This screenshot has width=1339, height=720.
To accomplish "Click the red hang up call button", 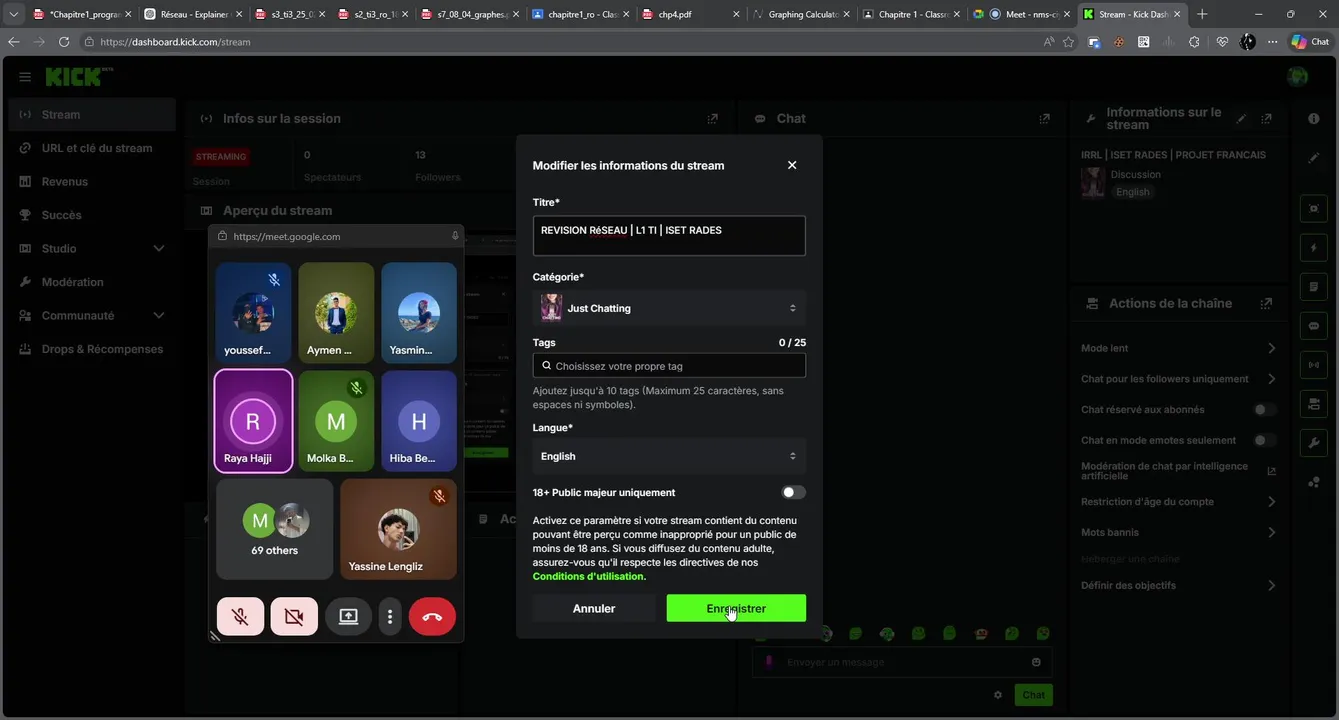I will [432, 617].
